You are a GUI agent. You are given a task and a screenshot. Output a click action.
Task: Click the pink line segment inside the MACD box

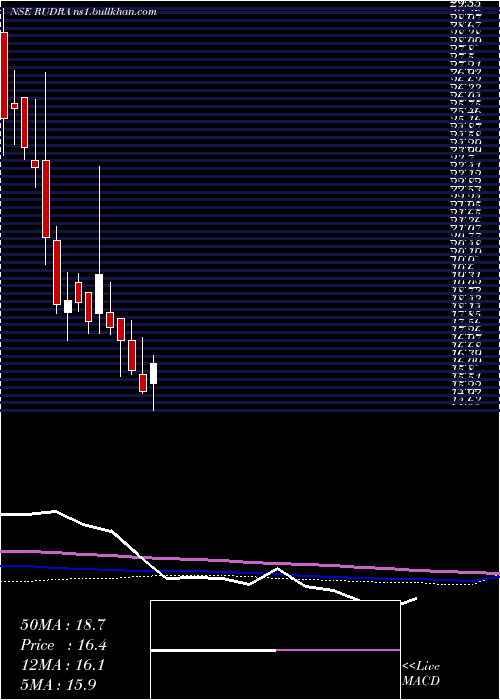click(x=338, y=650)
